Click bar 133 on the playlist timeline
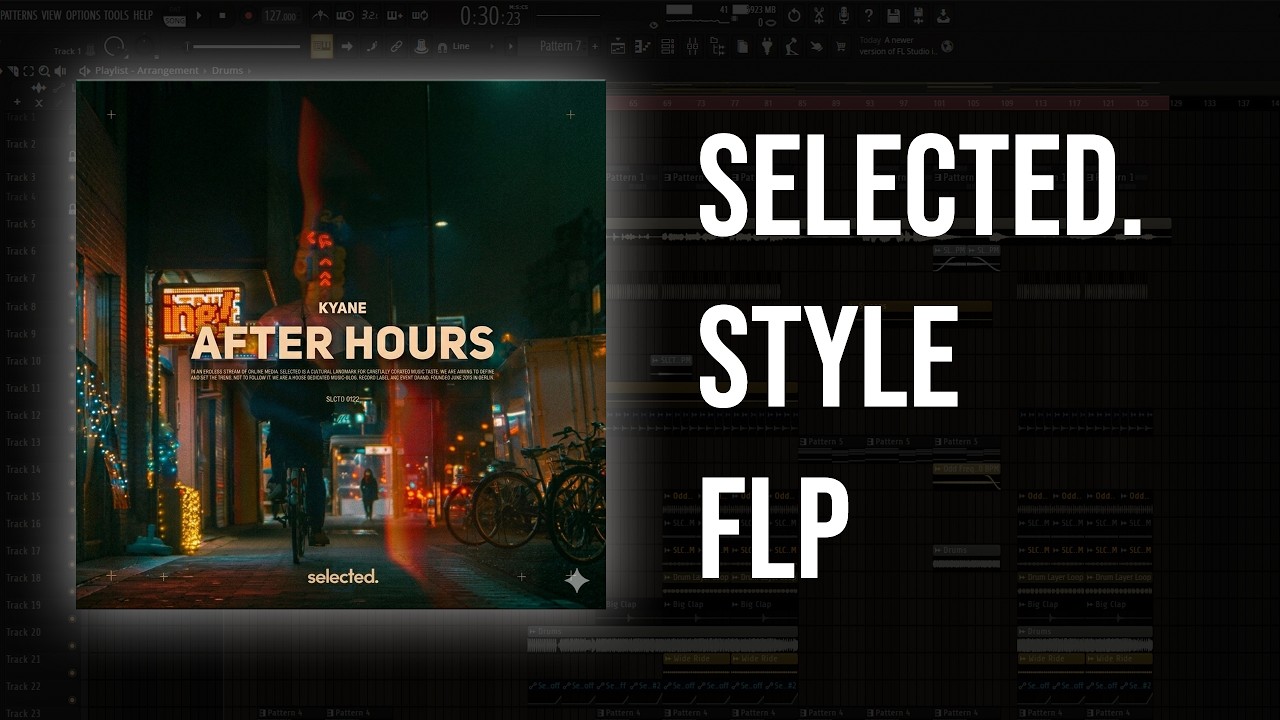Screen dimensions: 1280x720 pyautogui.click(x=1210, y=103)
